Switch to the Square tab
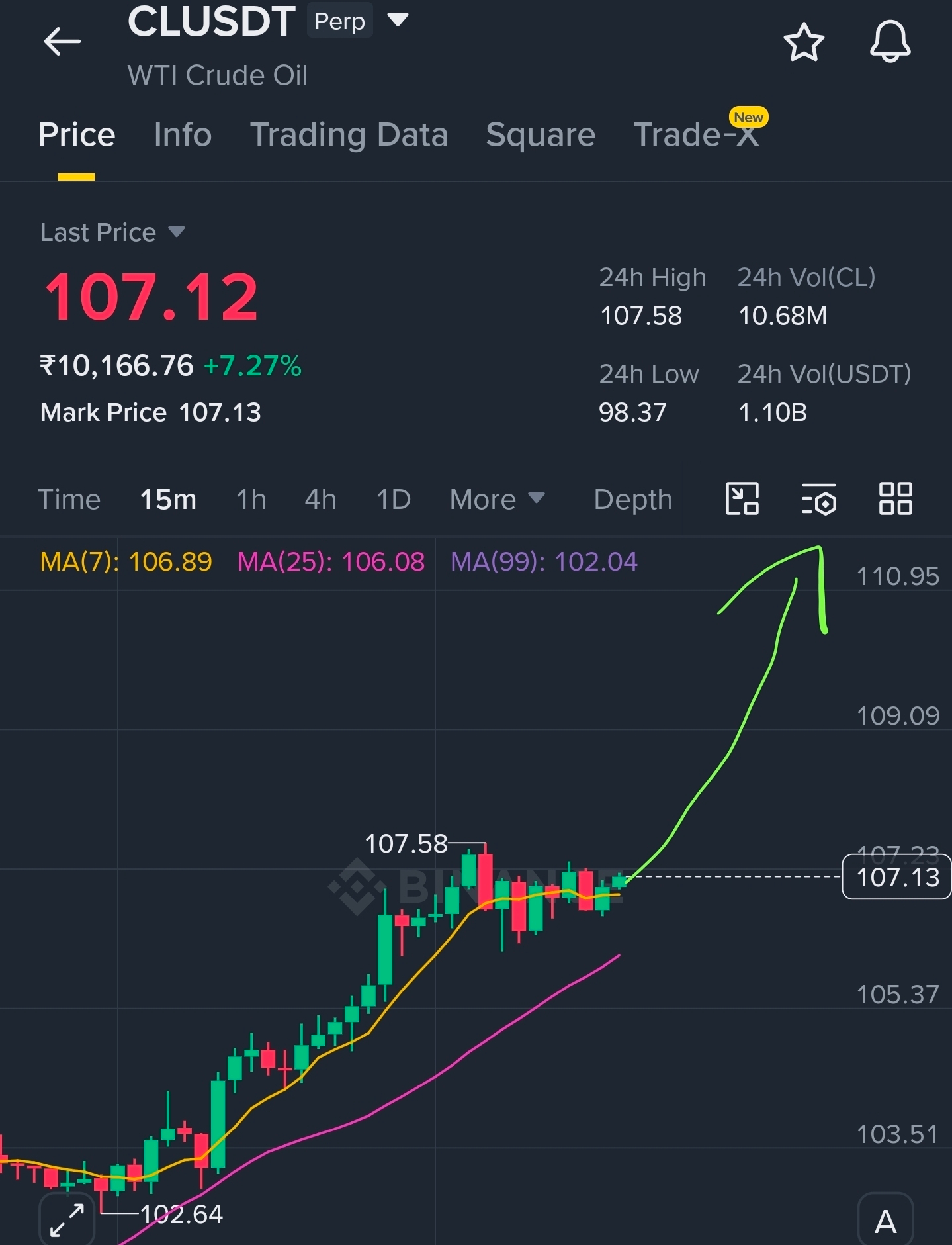 [x=541, y=135]
